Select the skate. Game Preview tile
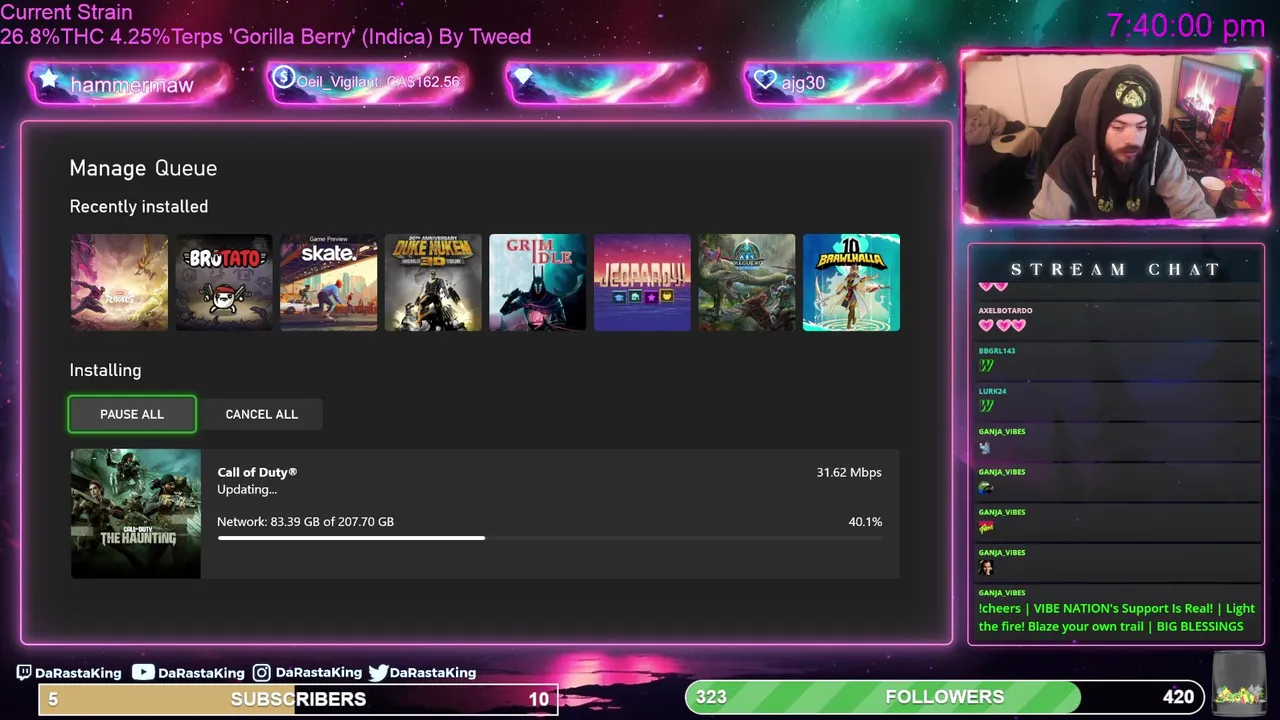 tap(328, 282)
